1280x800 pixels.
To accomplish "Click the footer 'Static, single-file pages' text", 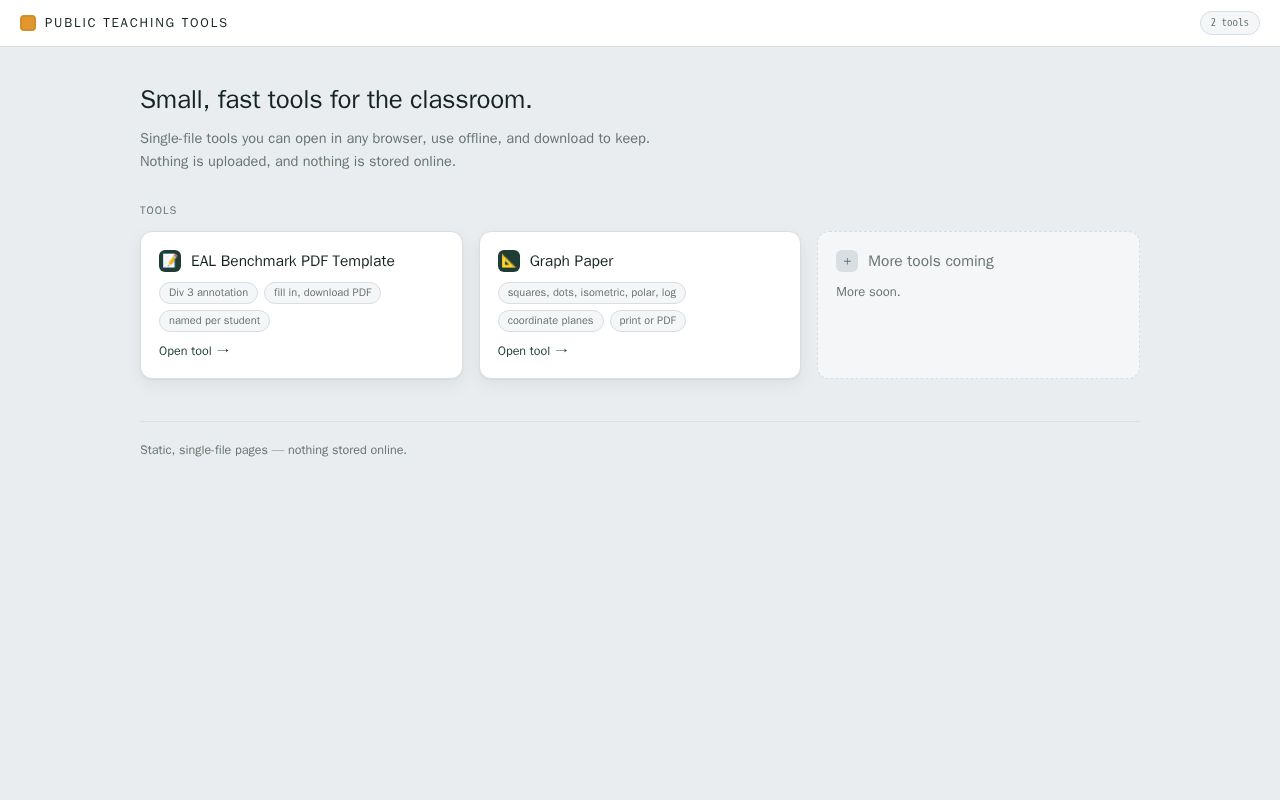I will pyautogui.click(x=273, y=450).
